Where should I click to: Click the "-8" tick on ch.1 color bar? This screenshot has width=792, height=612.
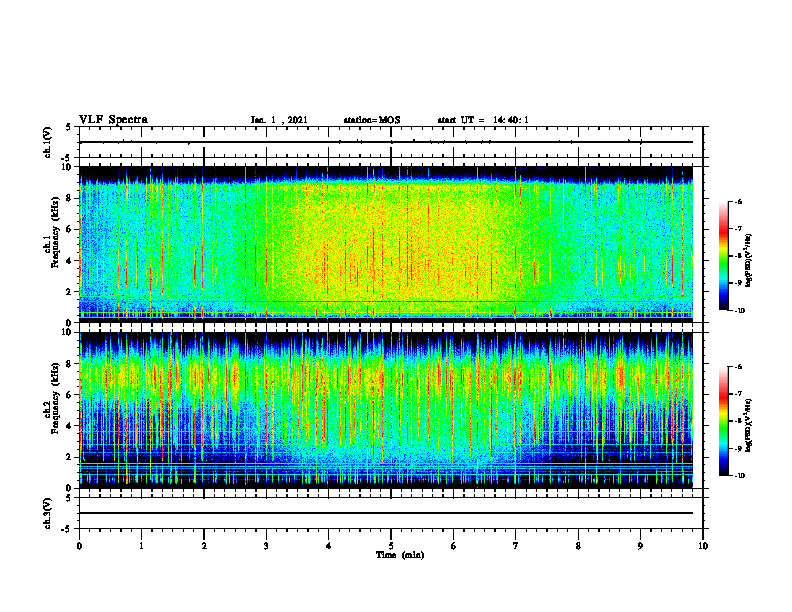pos(738,256)
